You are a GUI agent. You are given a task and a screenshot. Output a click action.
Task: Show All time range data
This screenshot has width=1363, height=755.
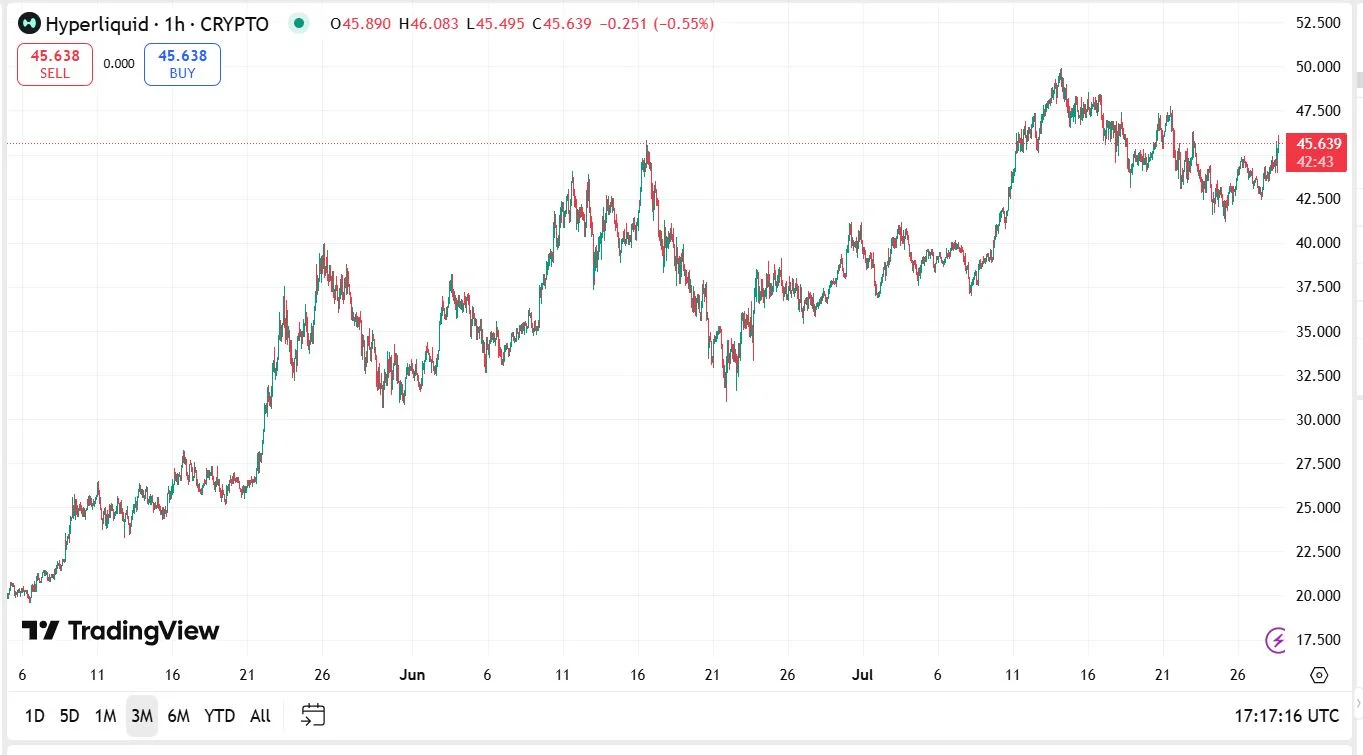click(260, 716)
